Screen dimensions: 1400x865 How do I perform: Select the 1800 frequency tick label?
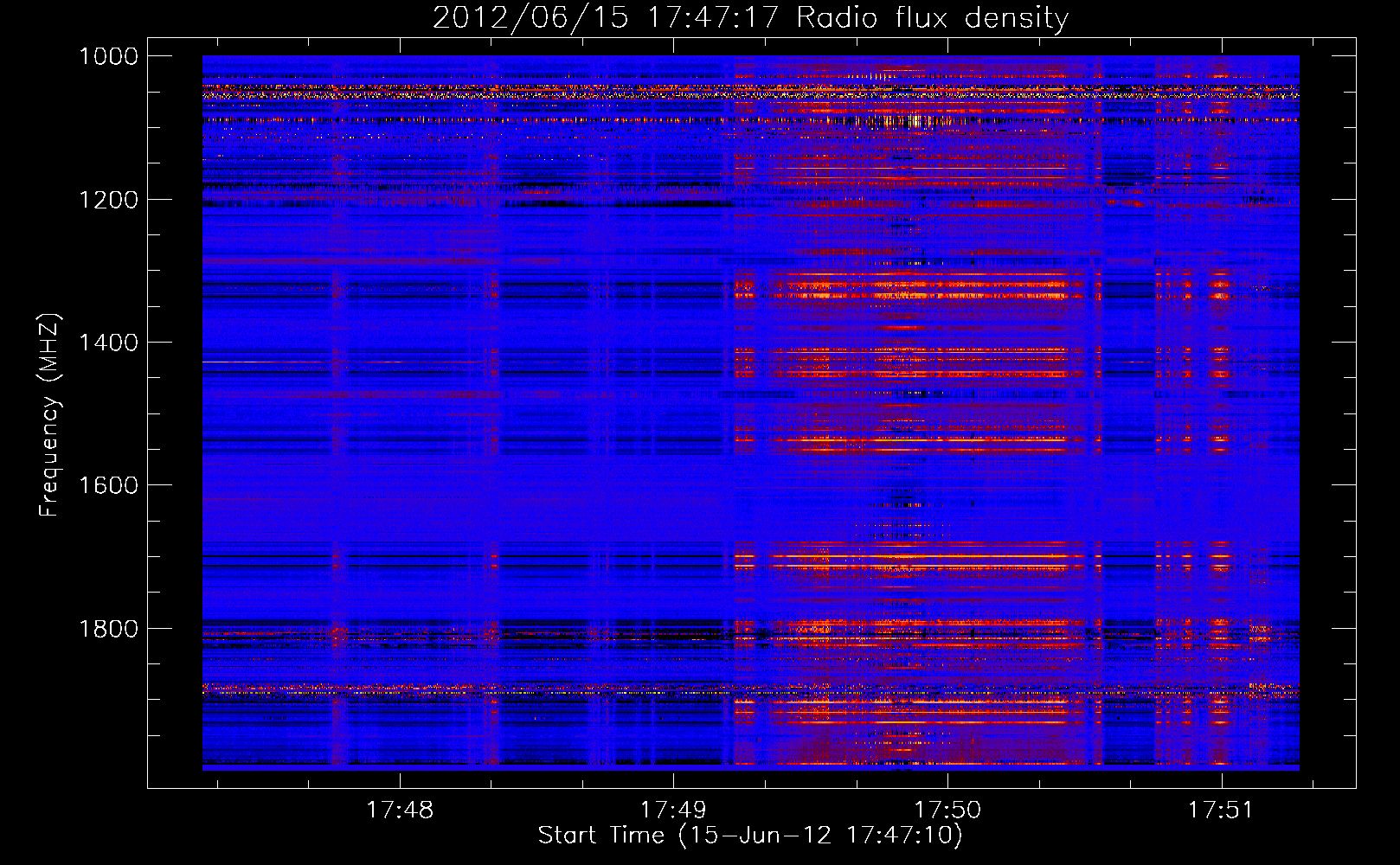pyautogui.click(x=108, y=628)
